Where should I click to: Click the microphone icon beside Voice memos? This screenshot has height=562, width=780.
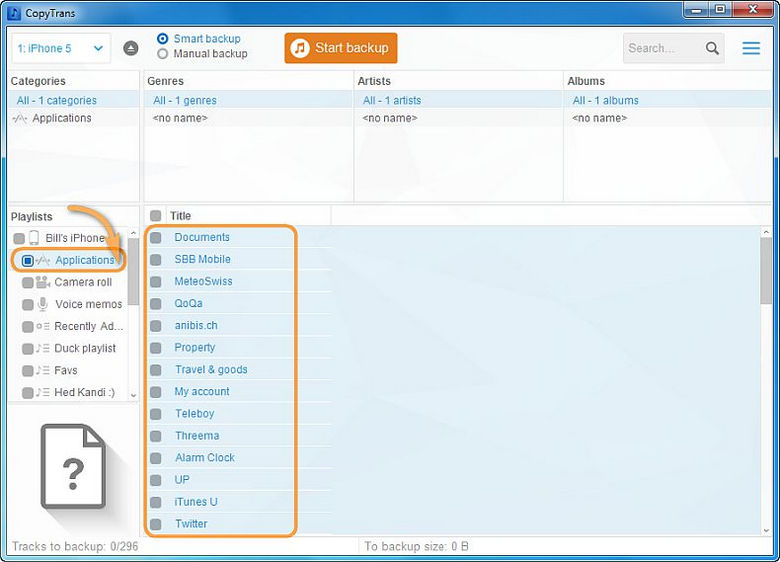43,304
